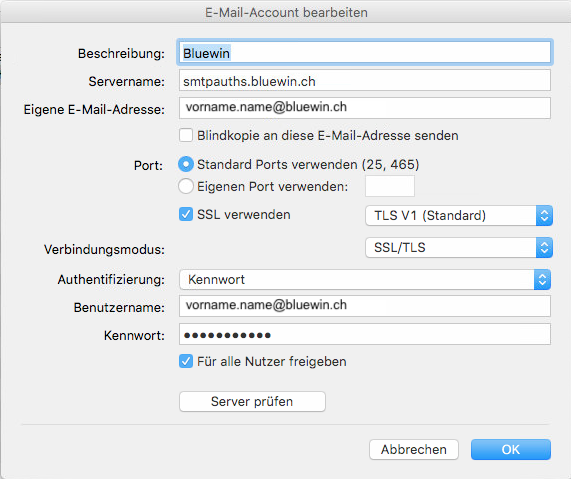Screen dimensions: 571x479
Task: Toggle Für alle Nutzer freigeben checkbox
Action: point(186,361)
